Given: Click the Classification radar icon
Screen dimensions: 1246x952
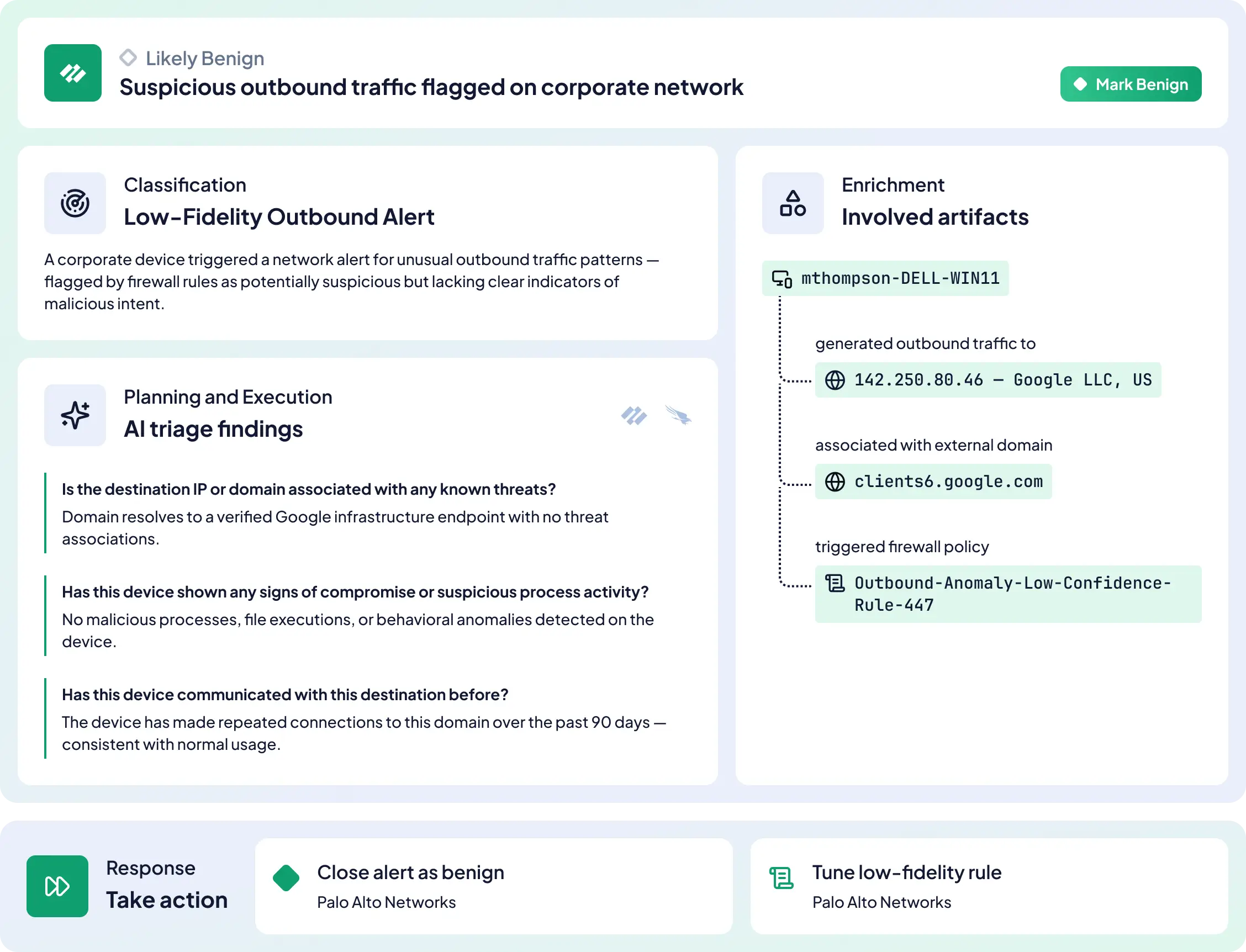Looking at the screenshot, I should tap(75, 203).
